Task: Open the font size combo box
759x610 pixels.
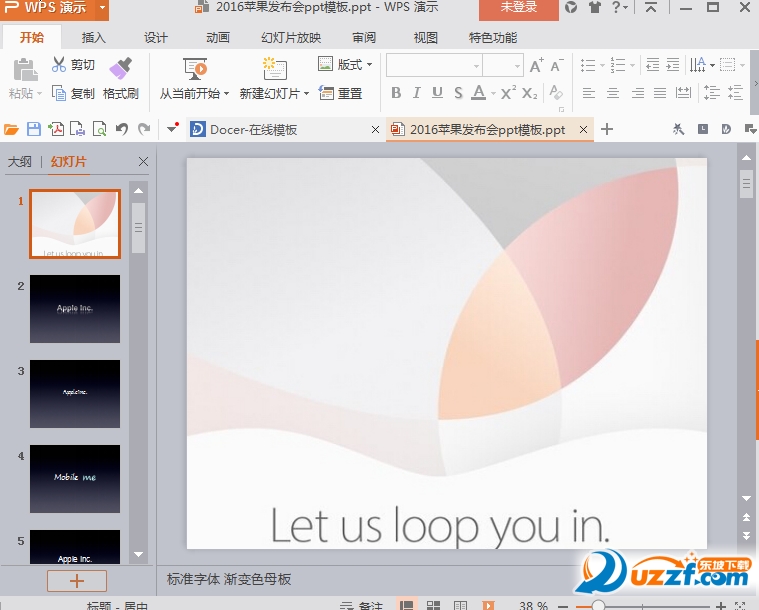Action: [x=503, y=65]
